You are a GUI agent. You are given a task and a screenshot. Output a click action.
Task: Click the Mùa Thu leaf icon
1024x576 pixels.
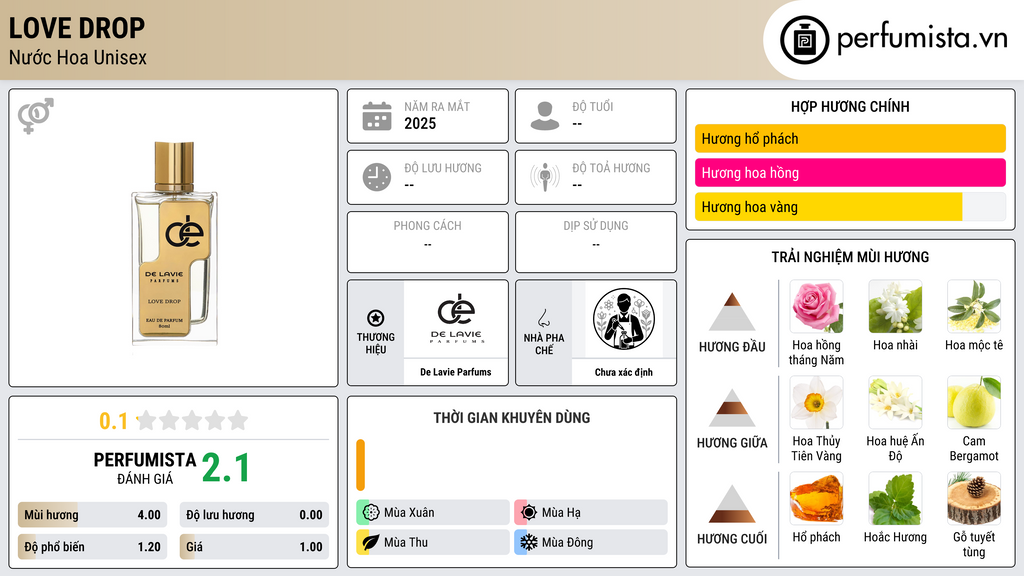tap(370, 542)
